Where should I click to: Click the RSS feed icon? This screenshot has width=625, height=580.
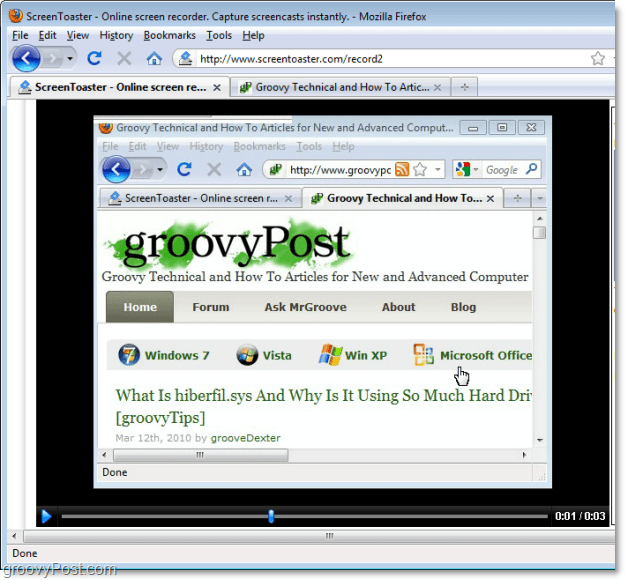click(402, 170)
